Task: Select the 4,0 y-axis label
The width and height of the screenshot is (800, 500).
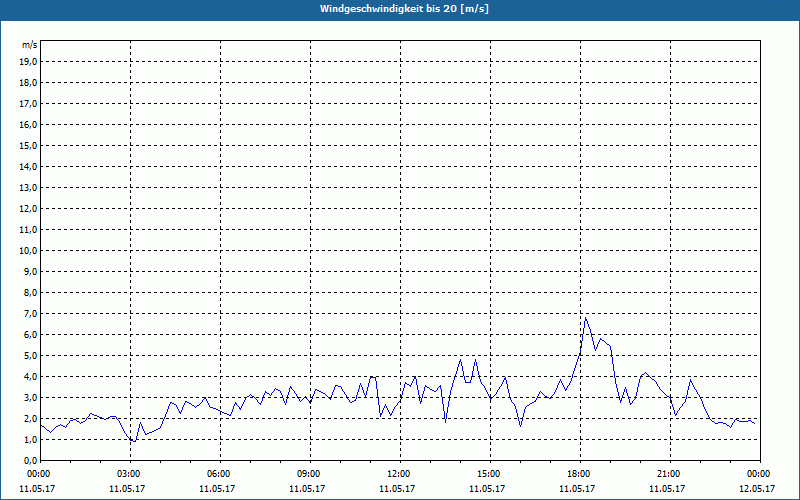Action: click(30, 377)
